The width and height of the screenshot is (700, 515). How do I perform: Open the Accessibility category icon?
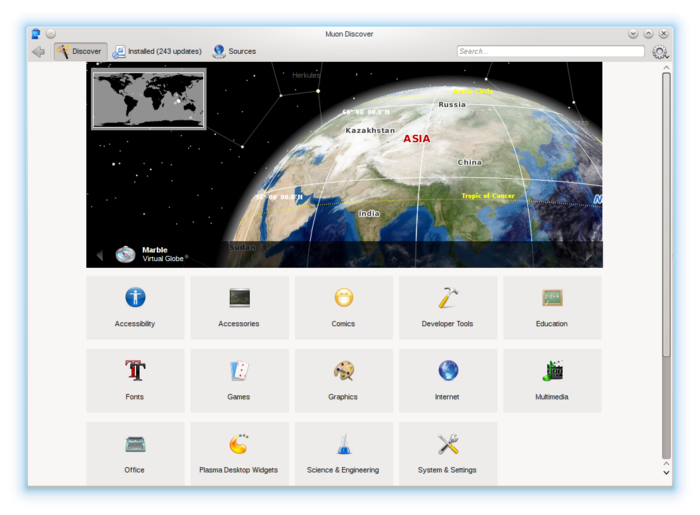pyautogui.click(x=135, y=297)
